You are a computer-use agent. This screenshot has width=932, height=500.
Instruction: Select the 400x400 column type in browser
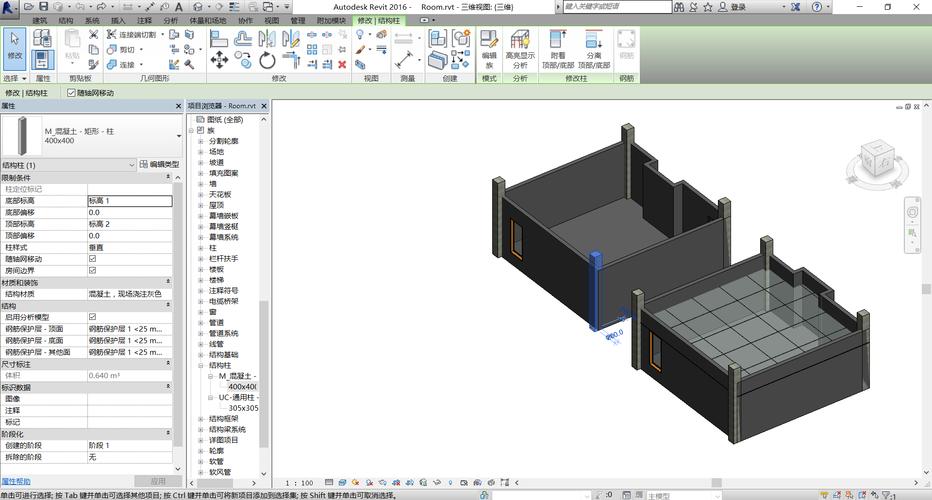pos(243,387)
